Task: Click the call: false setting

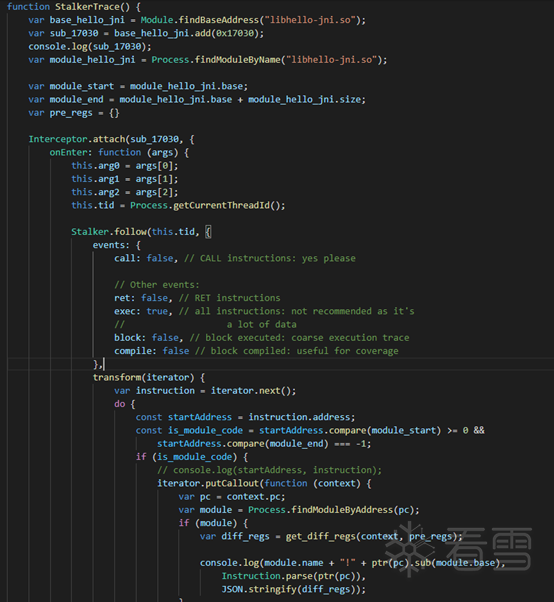Action: tap(143, 258)
